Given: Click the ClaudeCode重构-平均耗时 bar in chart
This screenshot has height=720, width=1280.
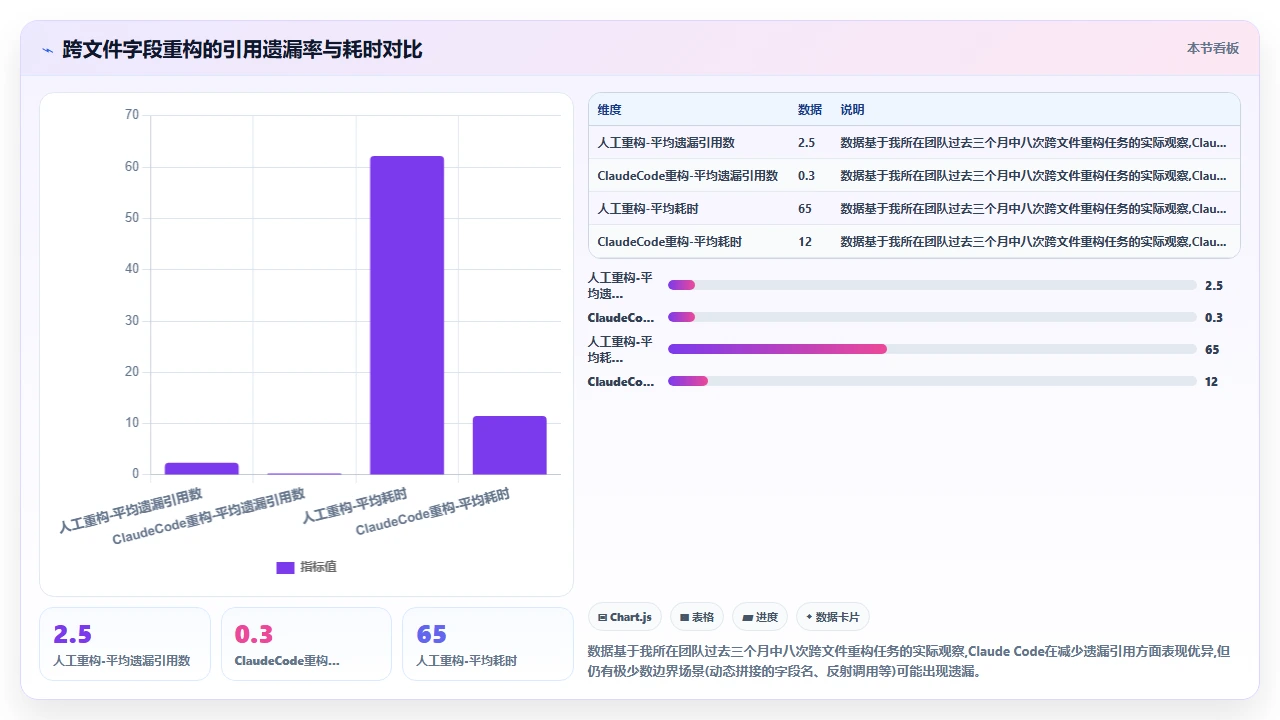Looking at the screenshot, I should pyautogui.click(x=510, y=445).
